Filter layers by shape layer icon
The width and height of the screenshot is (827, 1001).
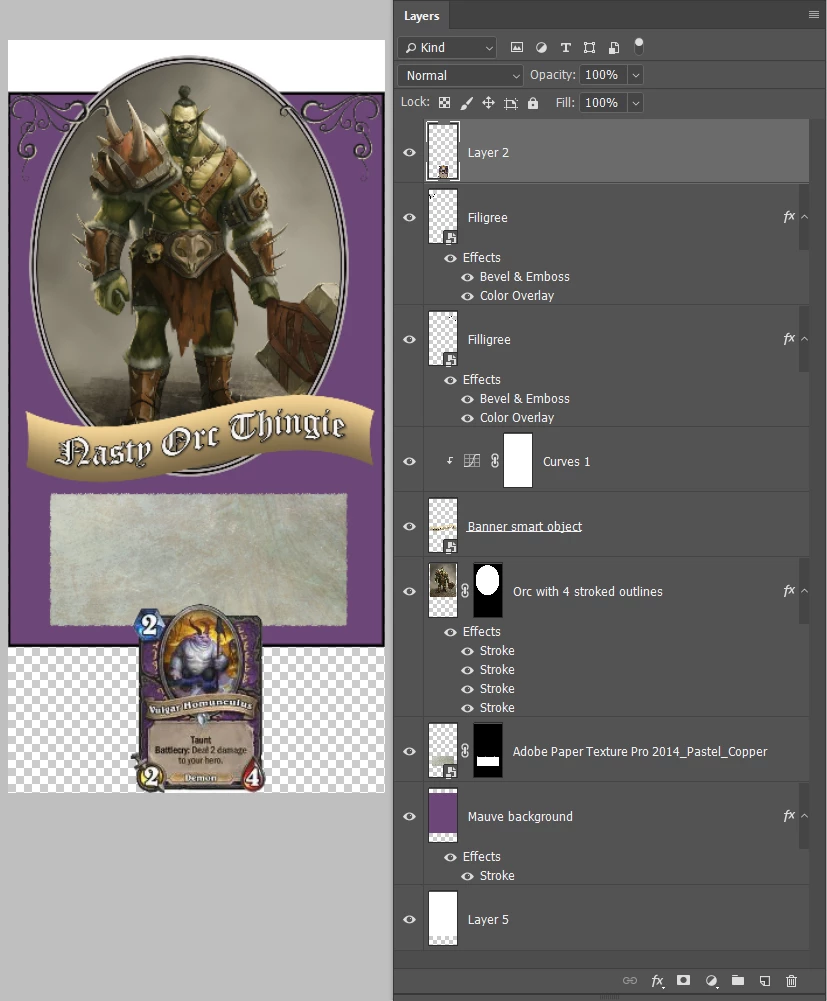pos(589,47)
